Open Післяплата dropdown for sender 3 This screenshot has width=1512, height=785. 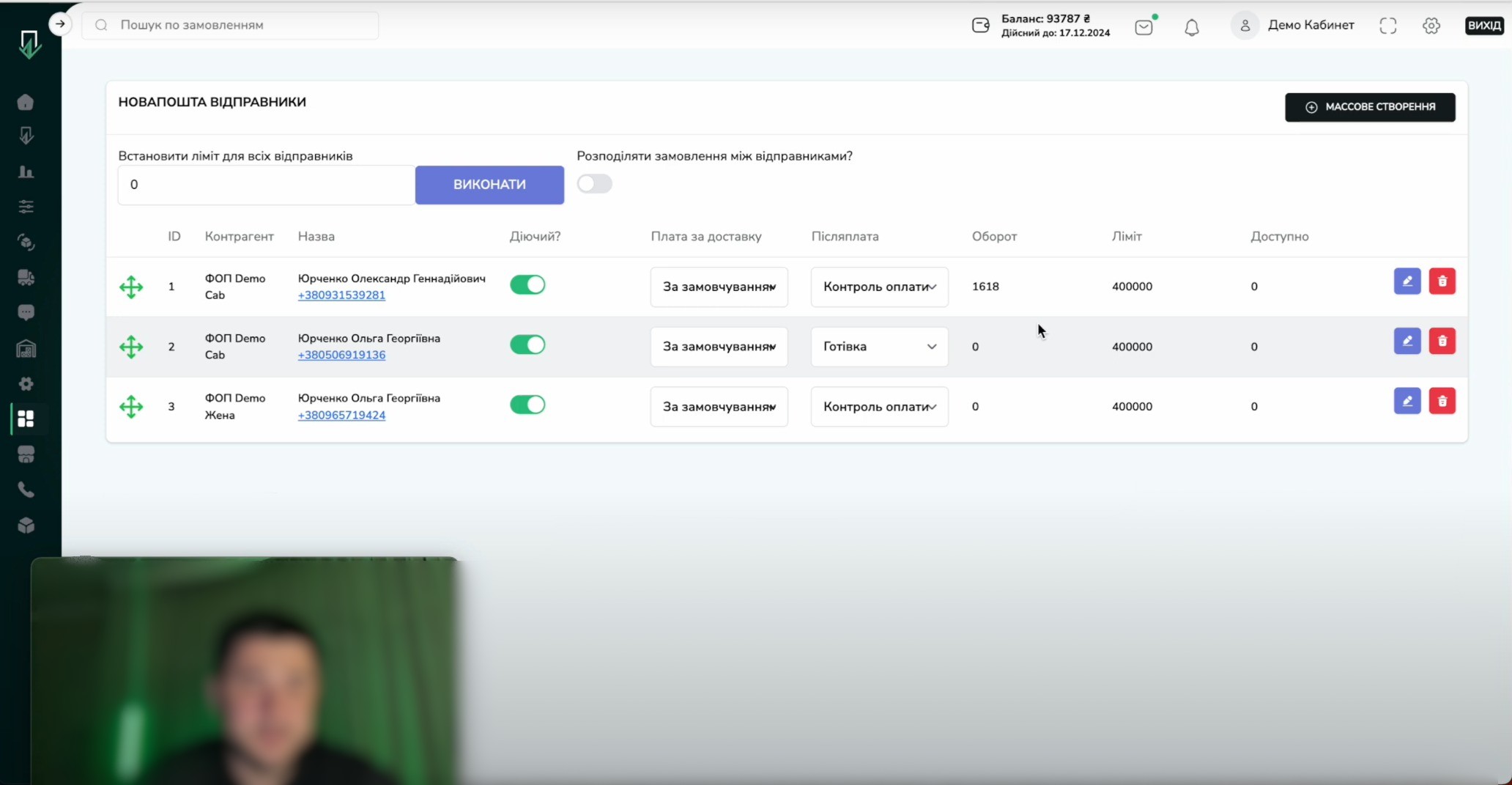pyautogui.click(x=879, y=407)
